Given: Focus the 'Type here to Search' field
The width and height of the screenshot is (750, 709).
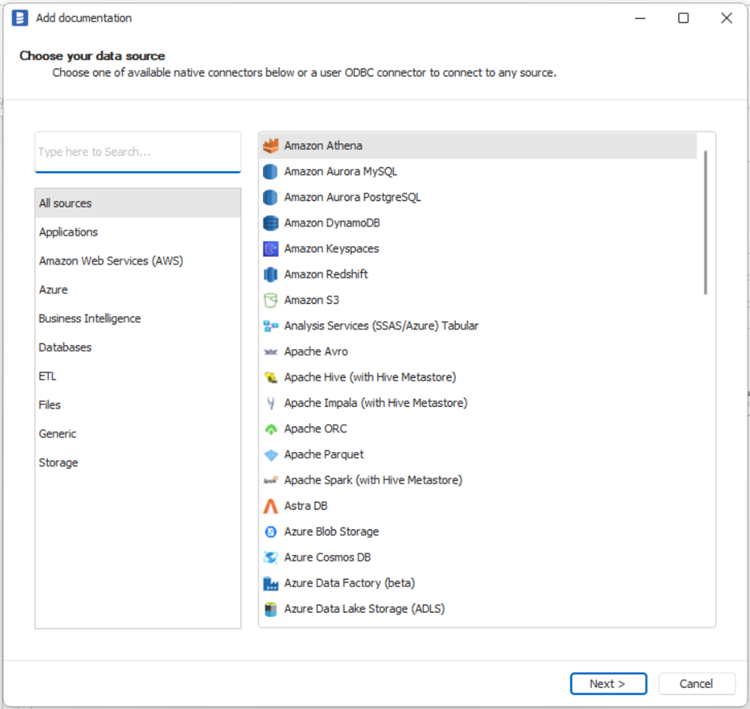Looking at the screenshot, I should pos(138,152).
